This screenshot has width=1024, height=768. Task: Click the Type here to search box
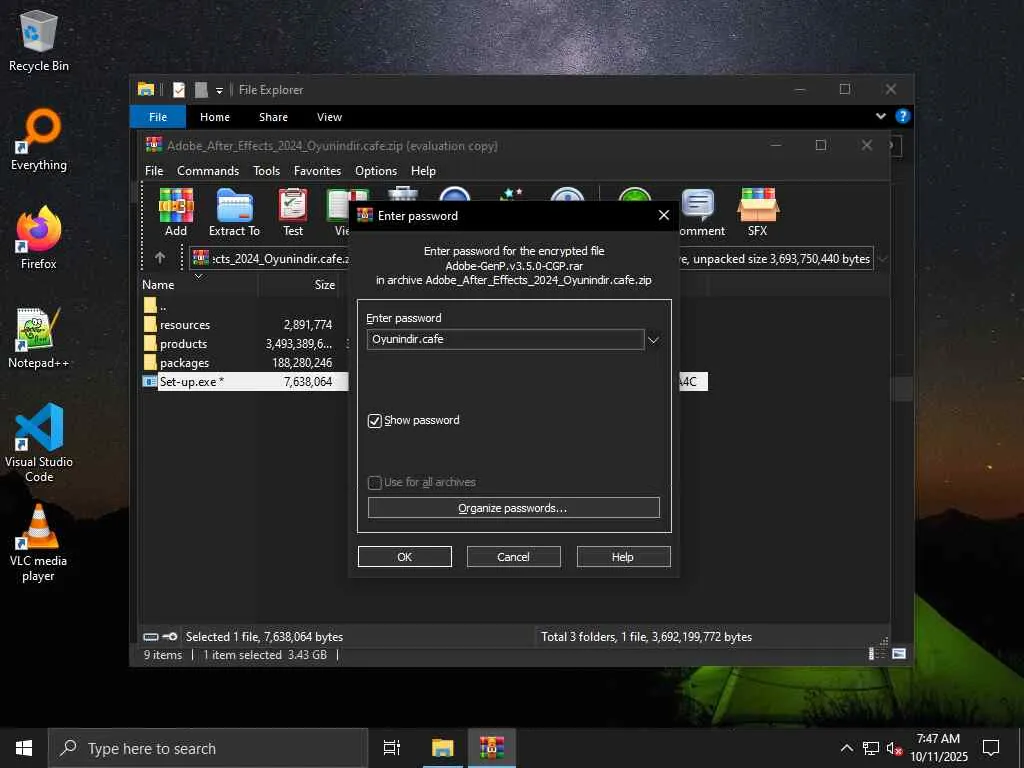(208, 748)
